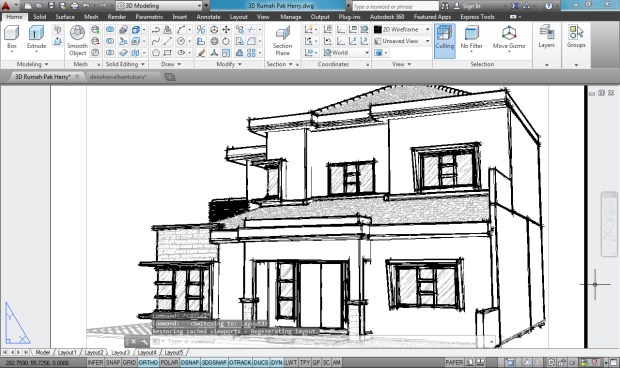Toggle OSNAP in the status bar
The width and height of the screenshot is (620, 368).
(190, 362)
